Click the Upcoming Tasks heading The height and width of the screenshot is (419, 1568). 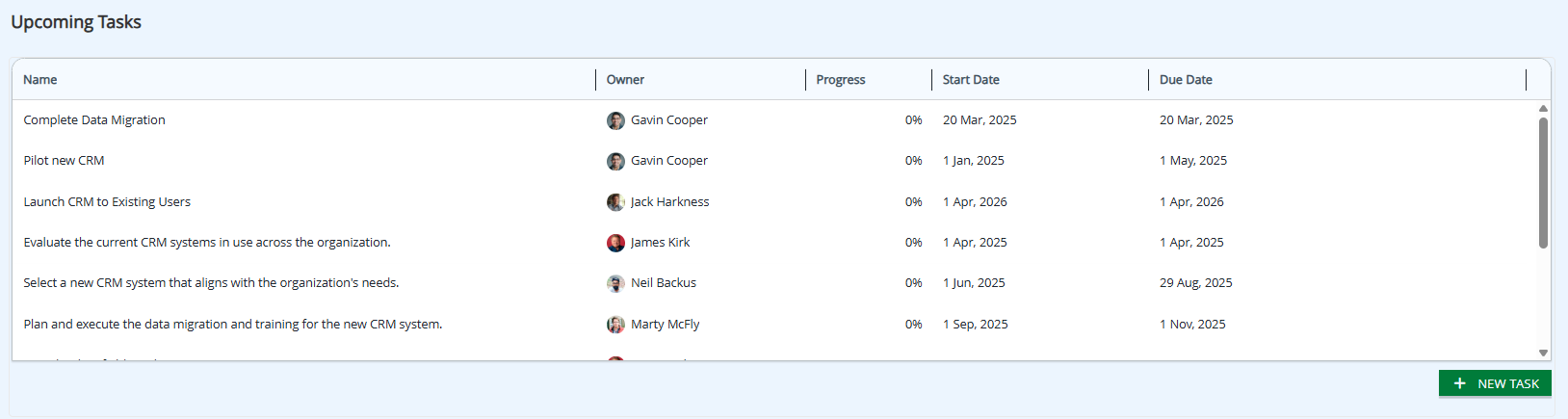76,22
